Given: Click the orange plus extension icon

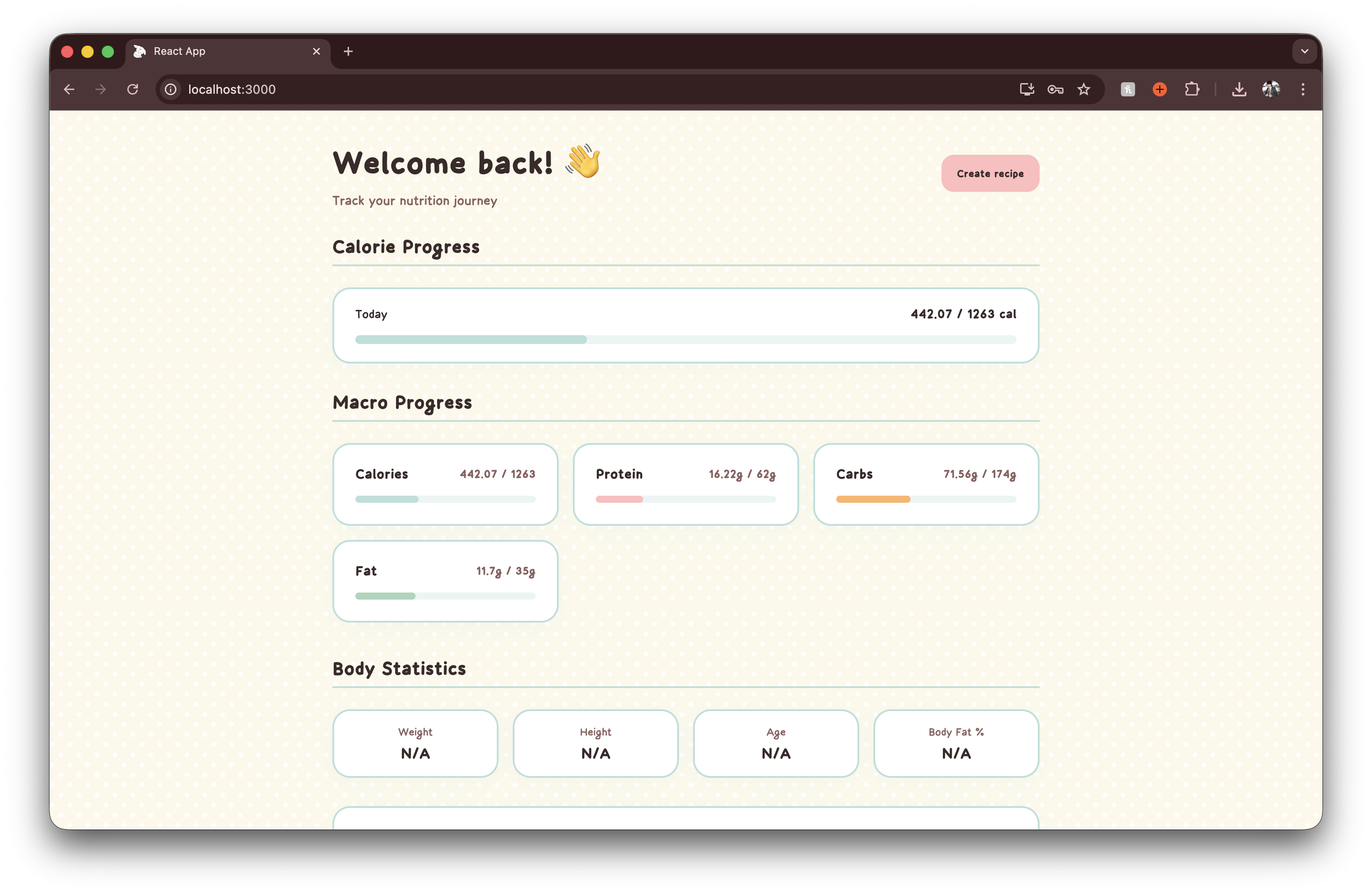Looking at the screenshot, I should tap(1160, 89).
